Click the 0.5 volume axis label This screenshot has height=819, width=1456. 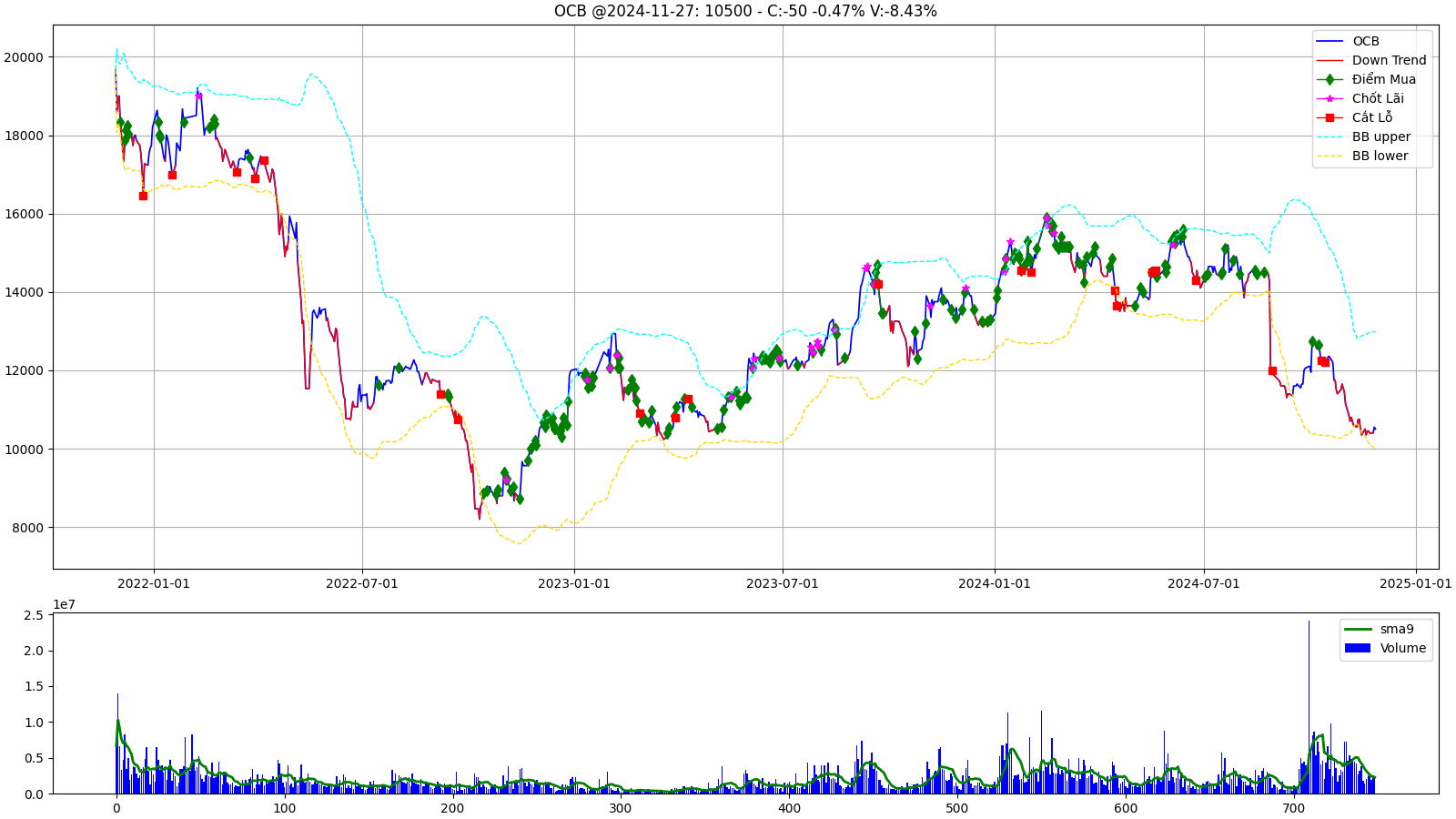(33, 759)
